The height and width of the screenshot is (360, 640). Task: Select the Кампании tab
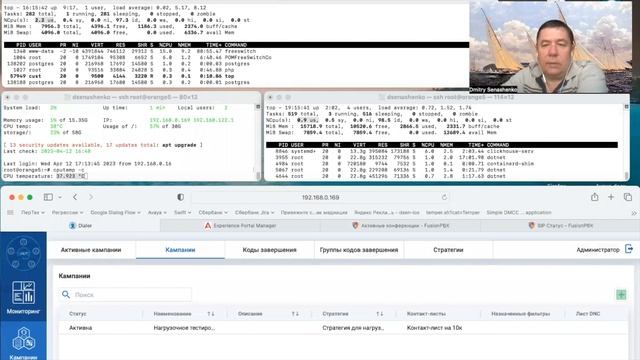(180, 250)
